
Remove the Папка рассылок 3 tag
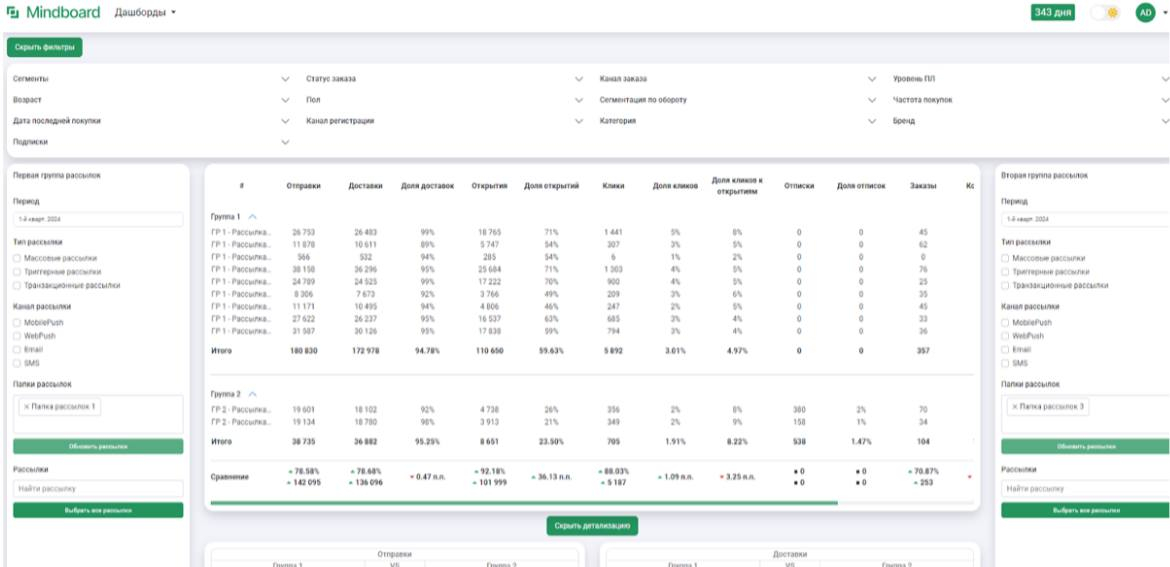(1014, 407)
